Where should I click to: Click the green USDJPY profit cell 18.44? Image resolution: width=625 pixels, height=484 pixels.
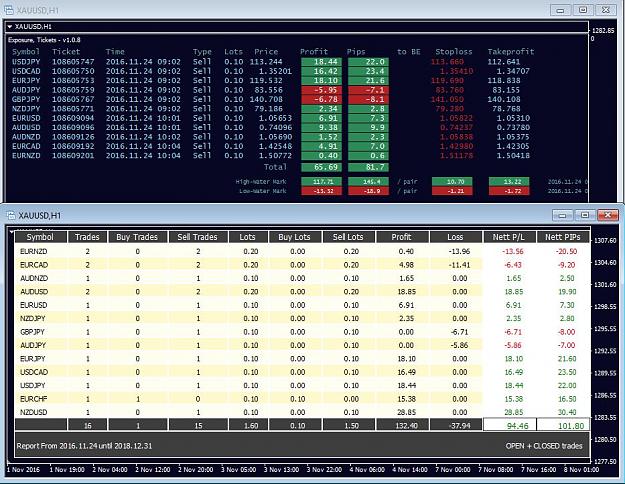coord(321,62)
